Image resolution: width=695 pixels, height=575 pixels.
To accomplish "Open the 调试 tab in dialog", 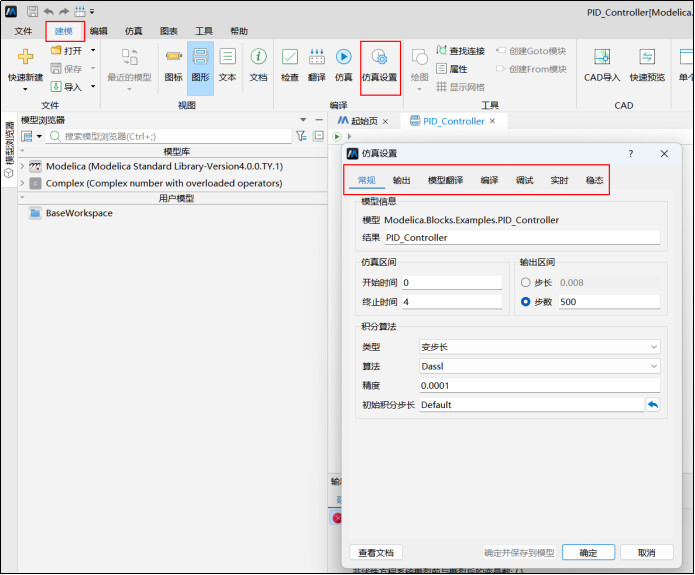I will click(524, 180).
